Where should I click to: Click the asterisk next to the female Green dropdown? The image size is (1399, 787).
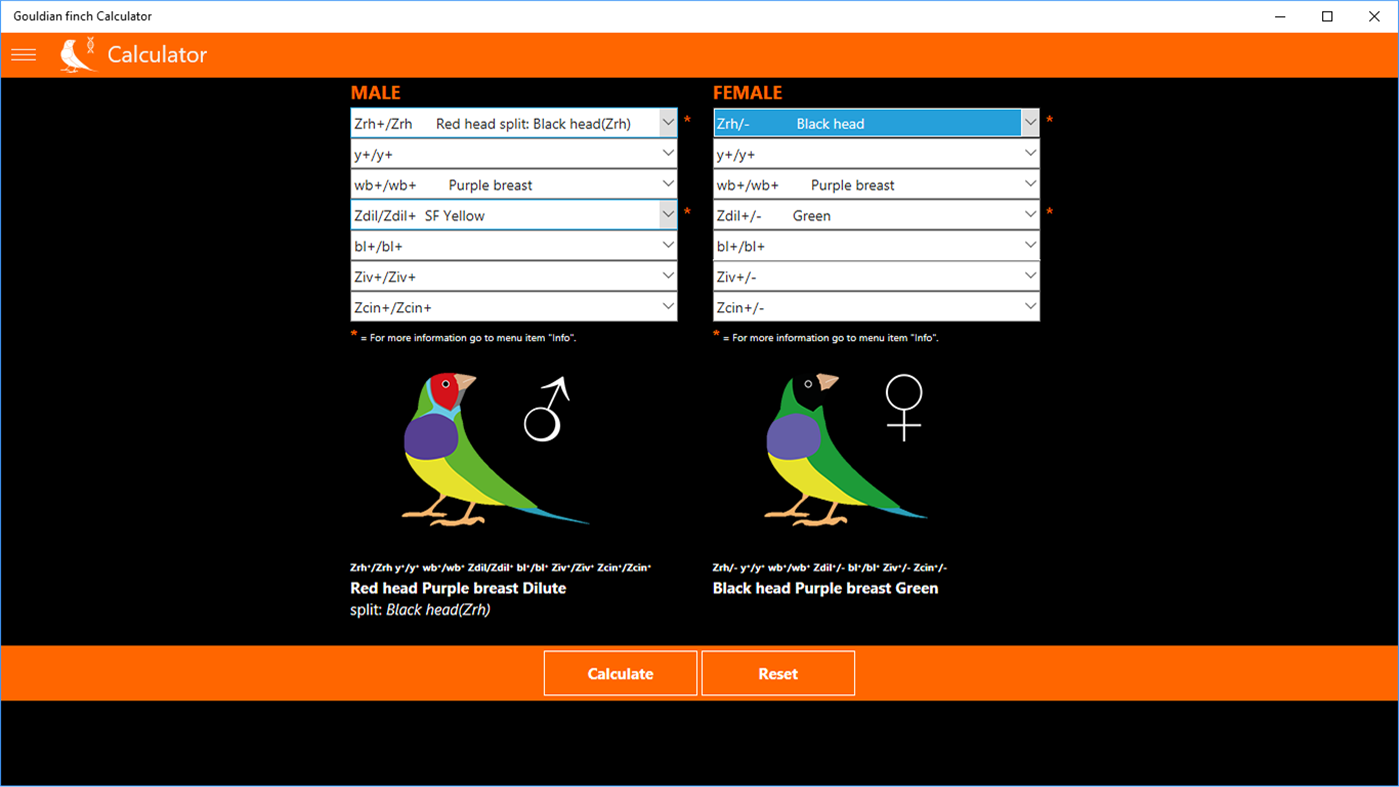(x=1049, y=213)
